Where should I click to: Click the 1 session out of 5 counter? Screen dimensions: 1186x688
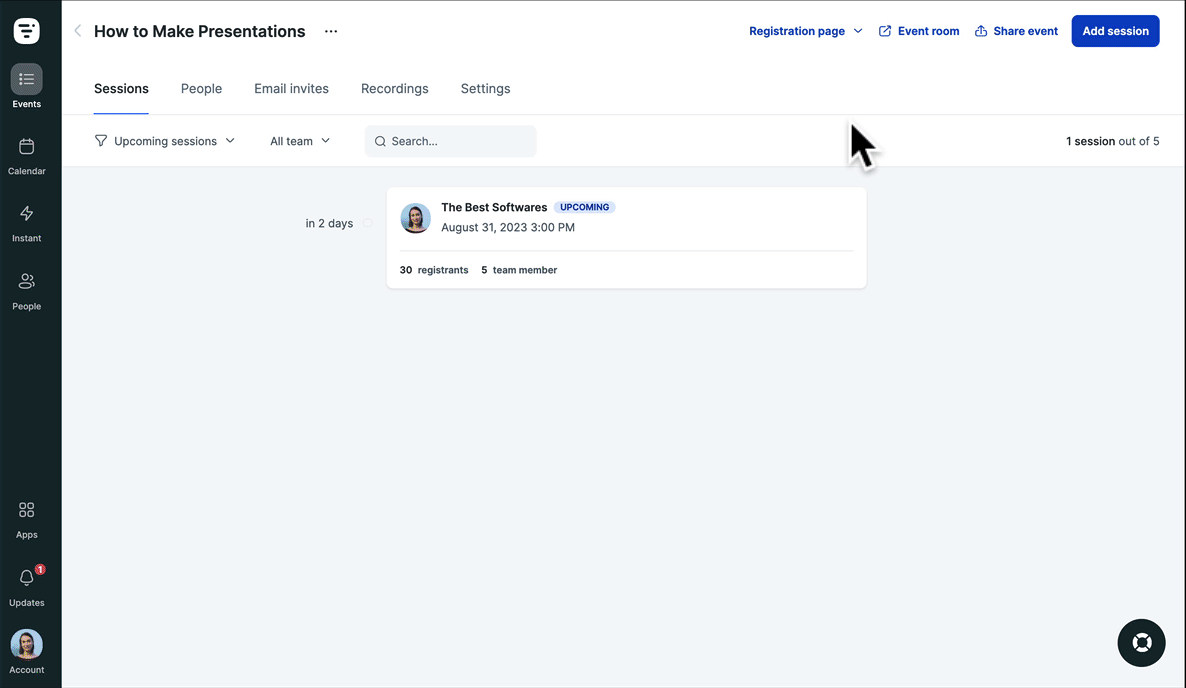(x=1113, y=141)
